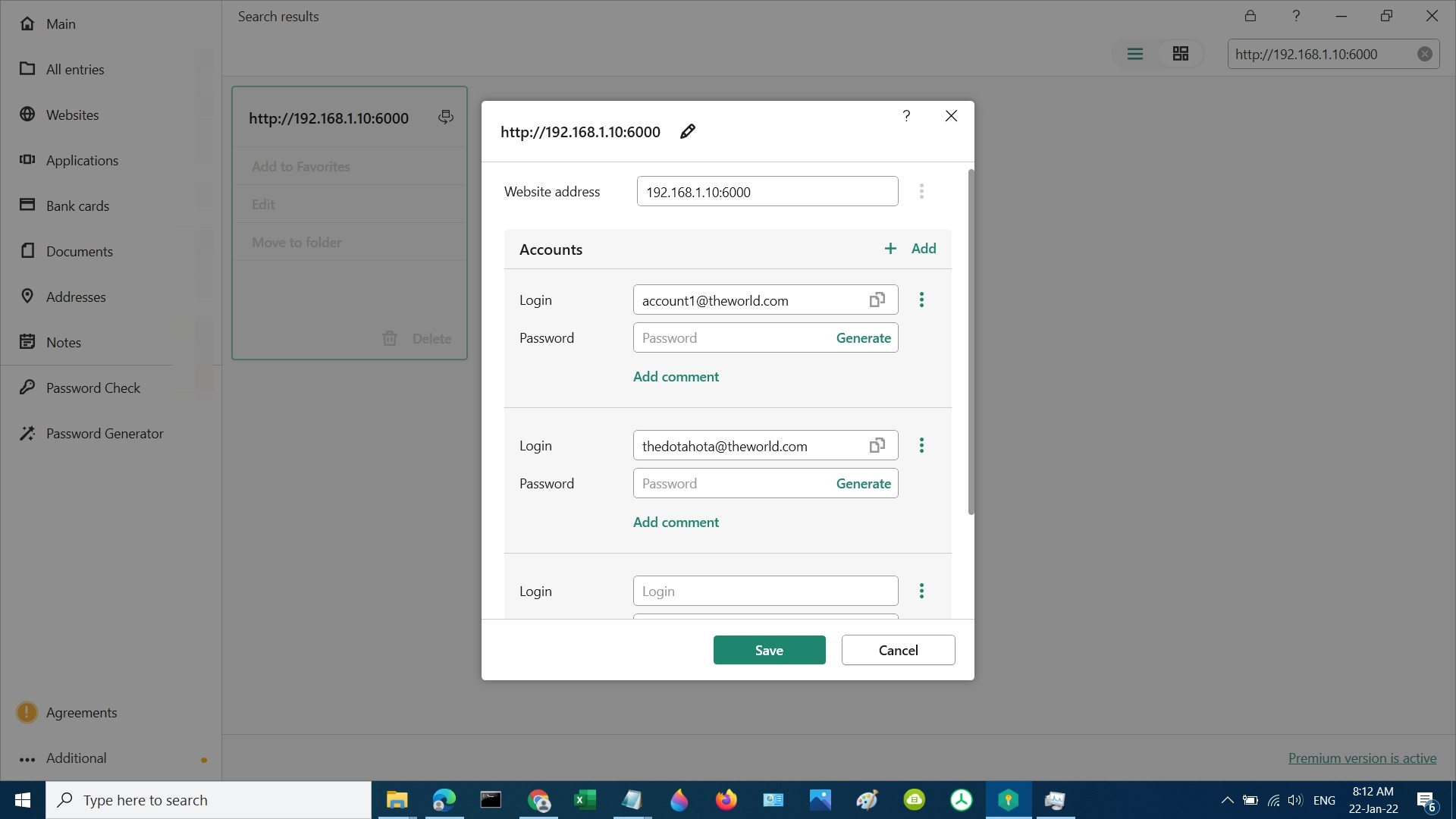Open File Explorer from taskbar

pos(397,800)
